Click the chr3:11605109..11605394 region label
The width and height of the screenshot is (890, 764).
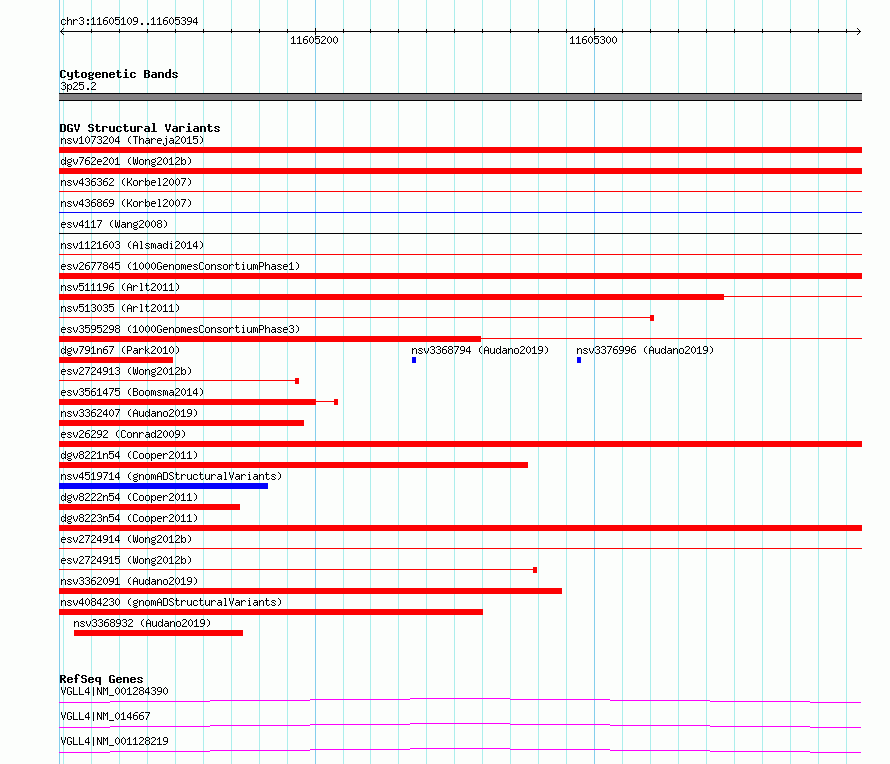129,21
